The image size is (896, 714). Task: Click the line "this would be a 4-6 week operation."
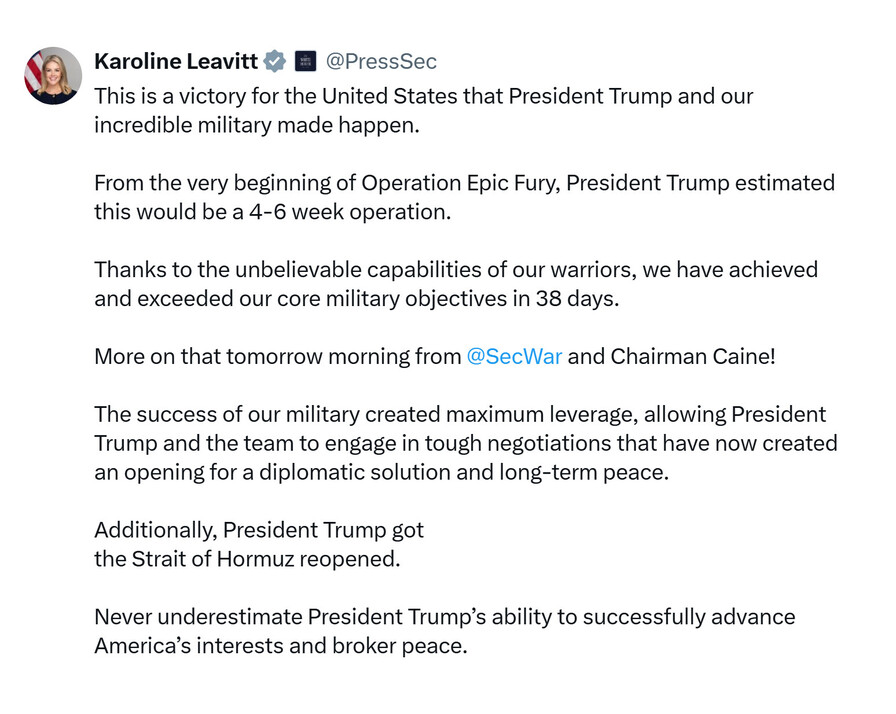tap(271, 212)
